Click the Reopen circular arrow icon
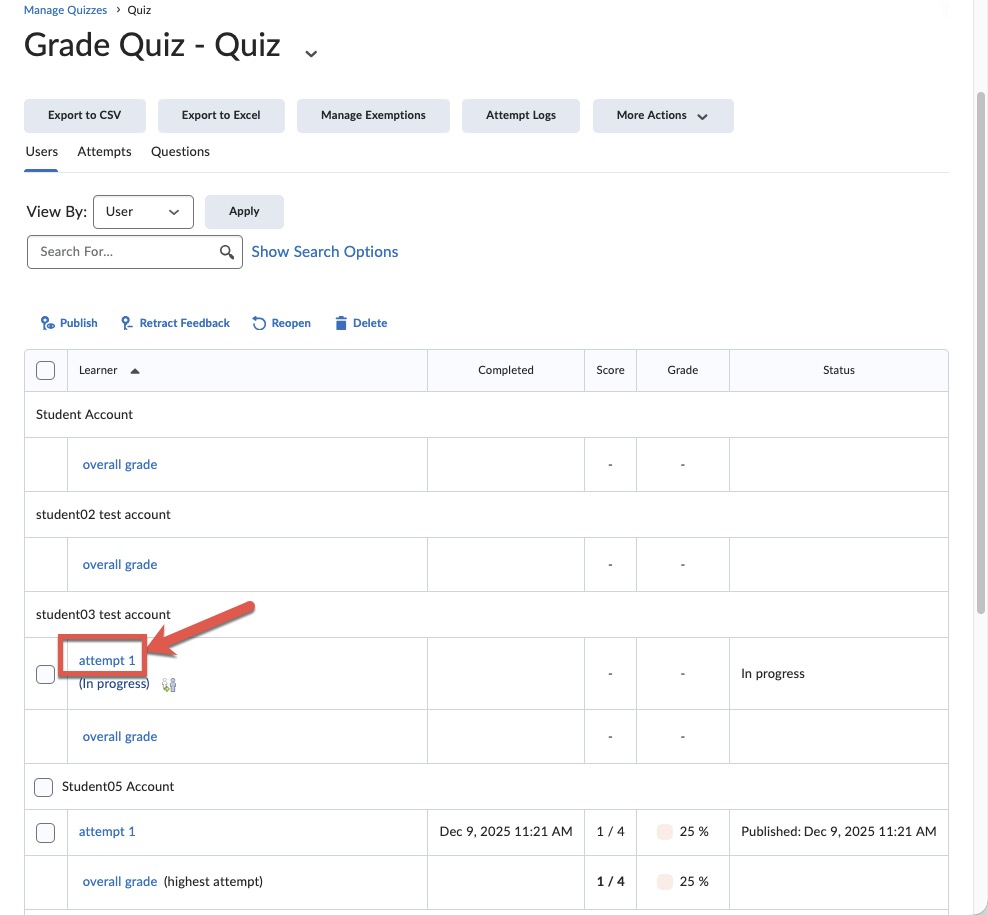 click(259, 323)
